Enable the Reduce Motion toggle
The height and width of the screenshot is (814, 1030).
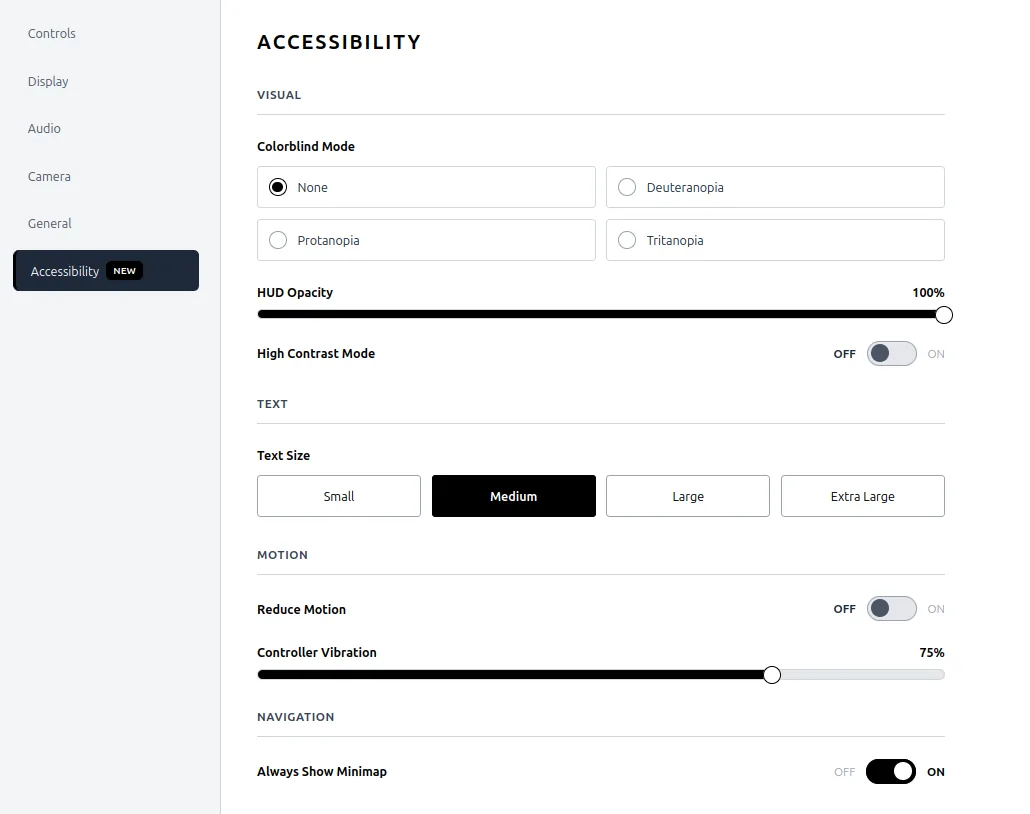pyautogui.click(x=891, y=609)
